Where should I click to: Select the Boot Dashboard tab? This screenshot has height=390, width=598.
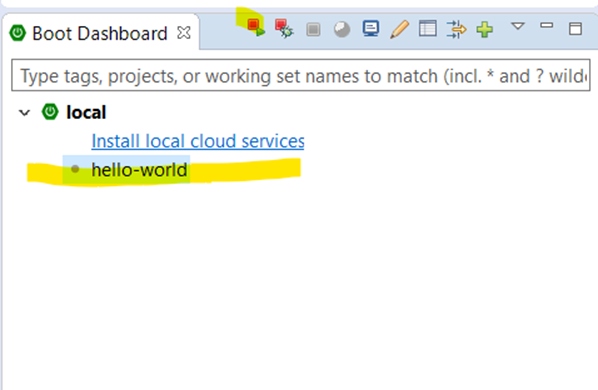pos(100,33)
